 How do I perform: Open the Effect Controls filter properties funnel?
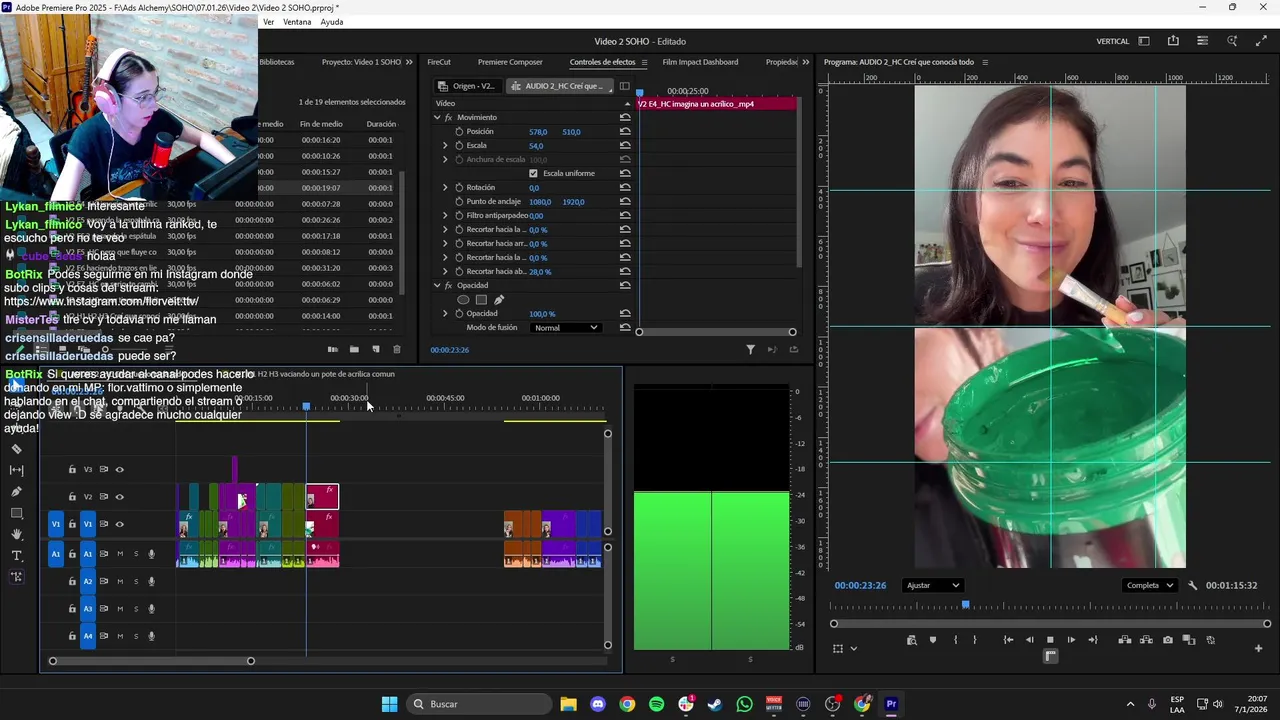[750, 350]
